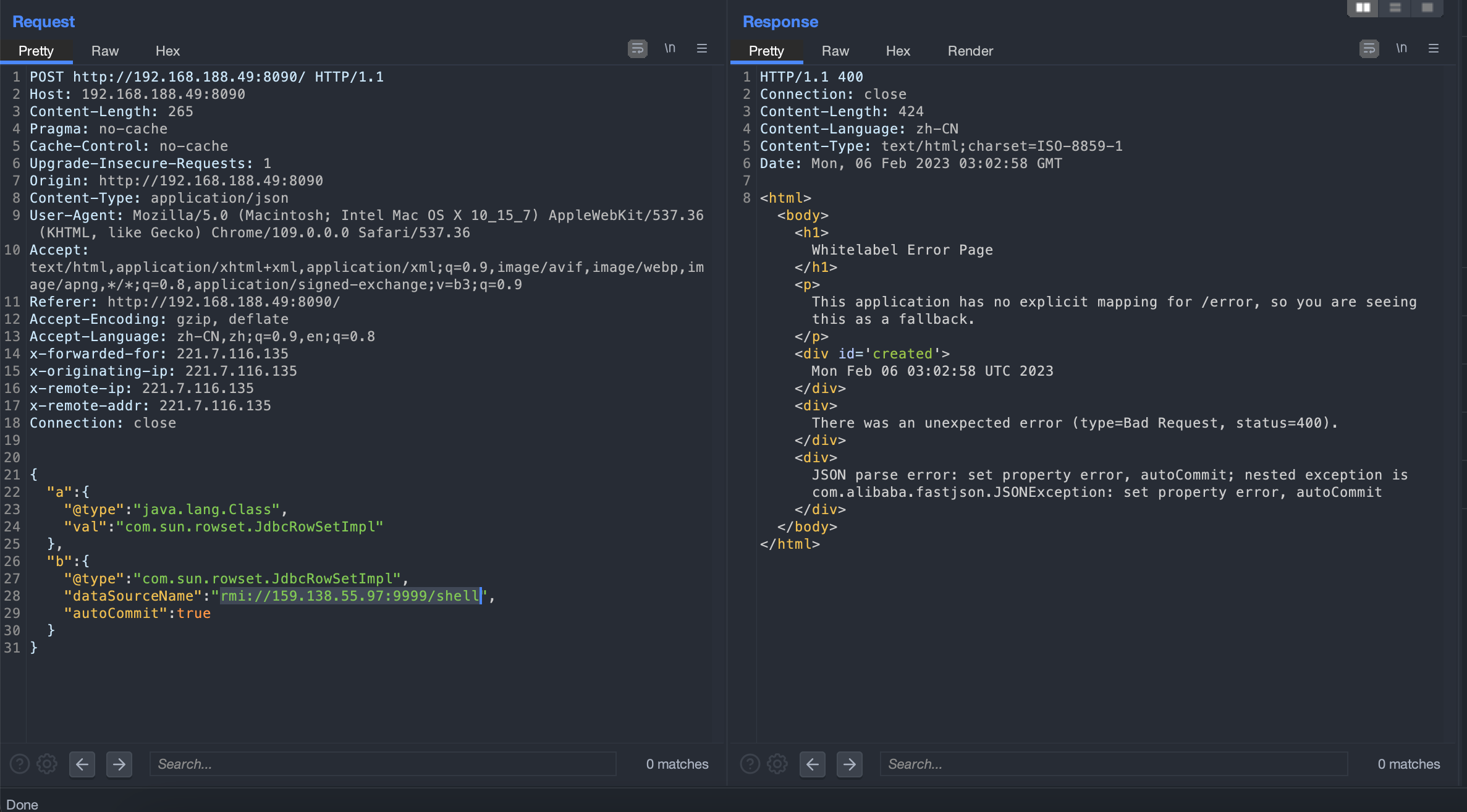Toggle word wrap in Request panel
The height and width of the screenshot is (812, 1467).
tap(637, 49)
